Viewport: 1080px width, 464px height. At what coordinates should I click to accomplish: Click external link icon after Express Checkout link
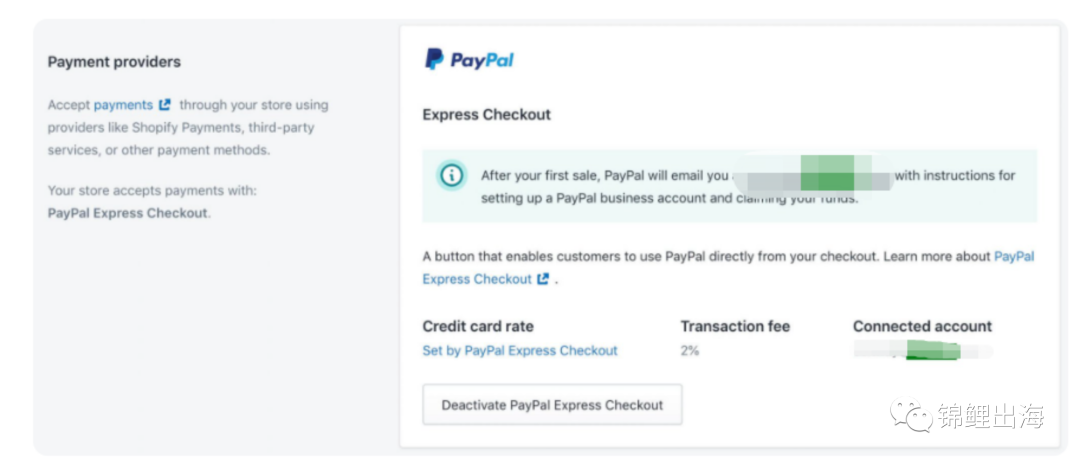coord(543,280)
